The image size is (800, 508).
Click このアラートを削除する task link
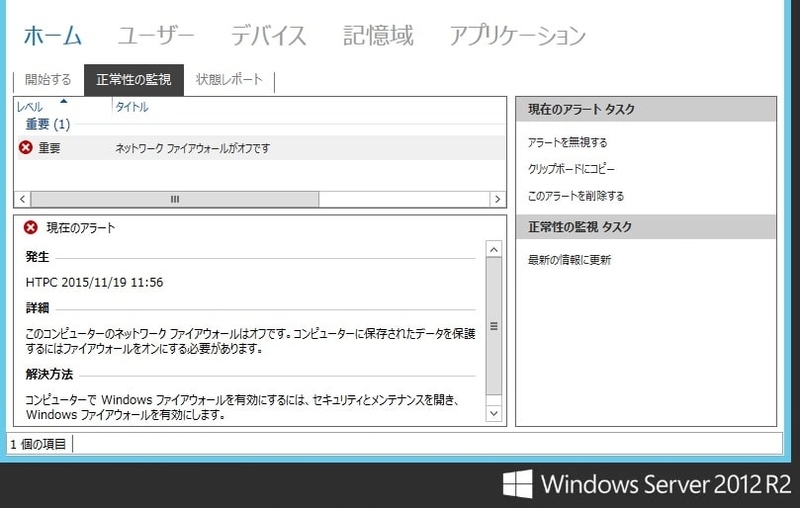(576, 196)
